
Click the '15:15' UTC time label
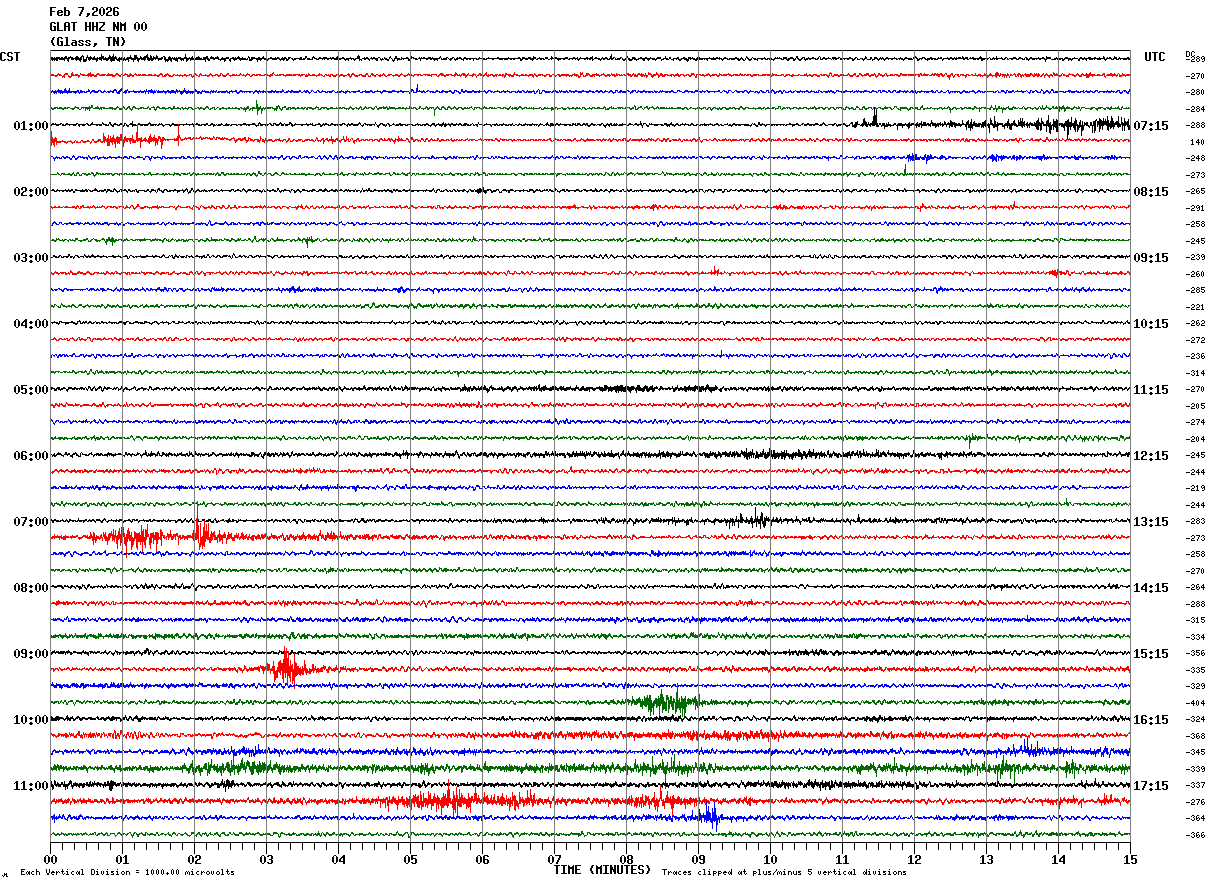(x=1151, y=654)
